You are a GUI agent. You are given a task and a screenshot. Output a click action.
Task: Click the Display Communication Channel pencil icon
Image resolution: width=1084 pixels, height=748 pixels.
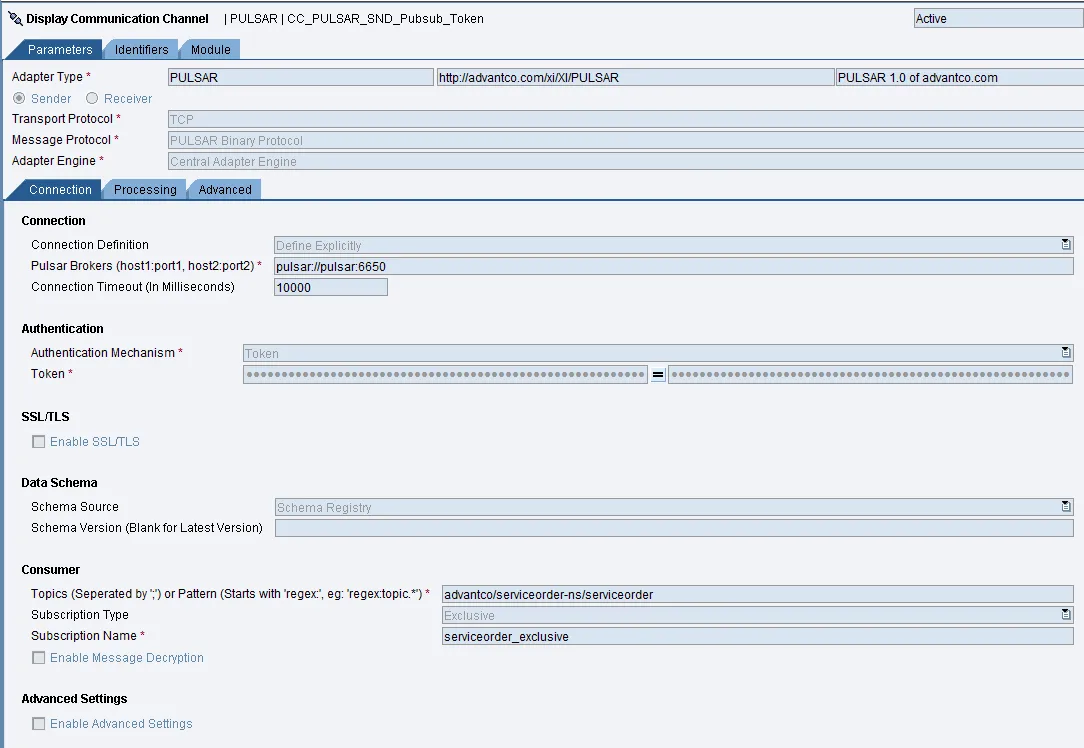(15, 19)
